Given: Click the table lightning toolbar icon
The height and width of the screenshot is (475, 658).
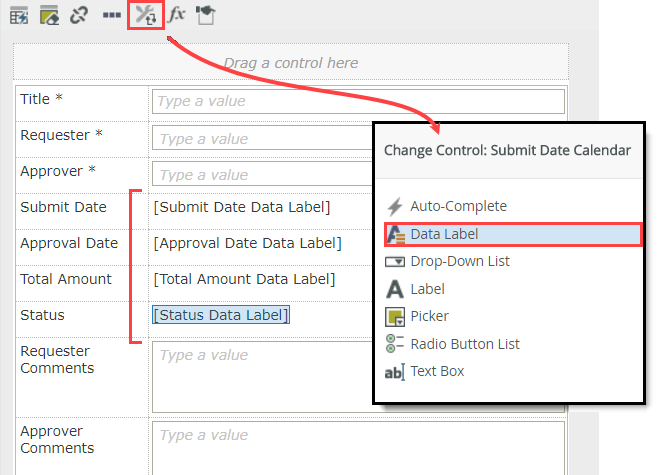Looking at the screenshot, I should pos(19,16).
